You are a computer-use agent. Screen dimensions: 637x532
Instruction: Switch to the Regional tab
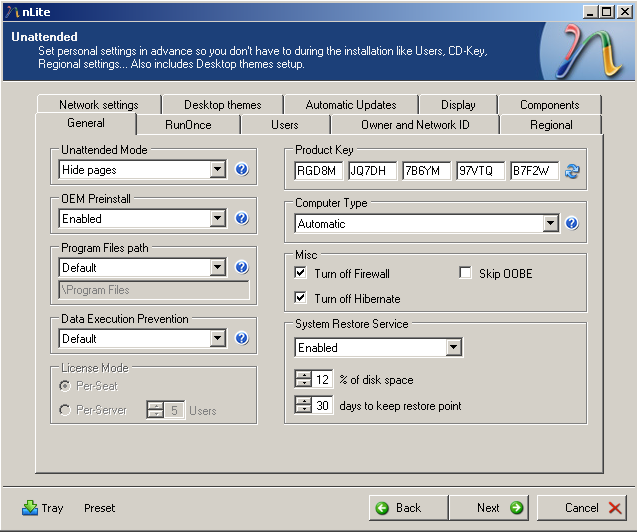point(551,125)
